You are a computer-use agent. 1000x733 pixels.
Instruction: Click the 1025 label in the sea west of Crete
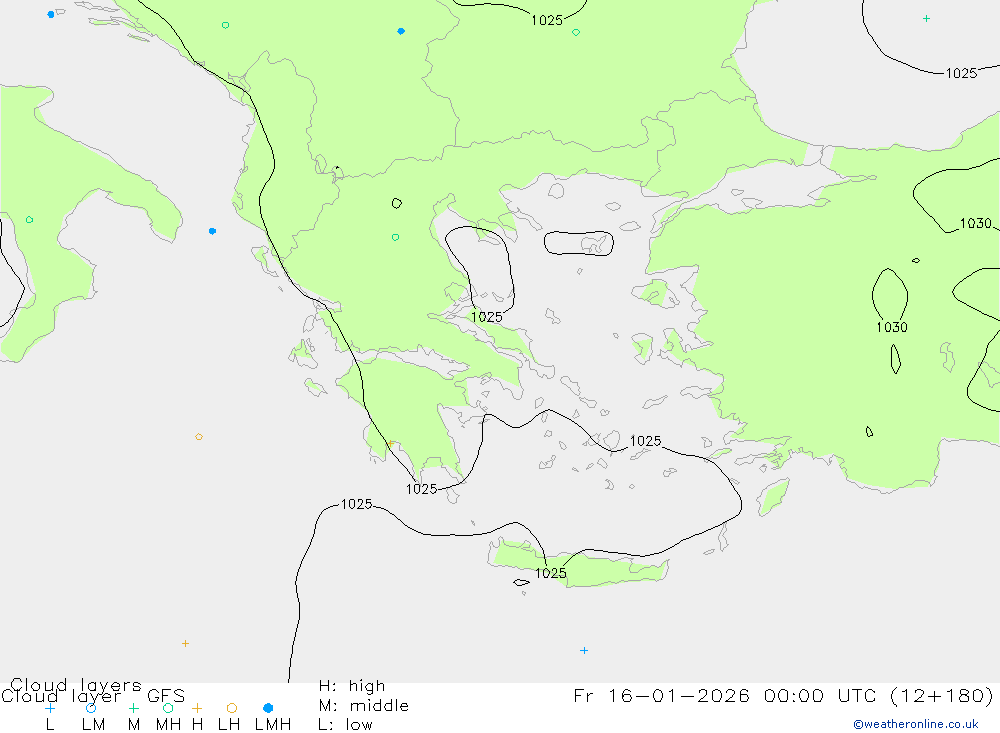[x=357, y=505]
